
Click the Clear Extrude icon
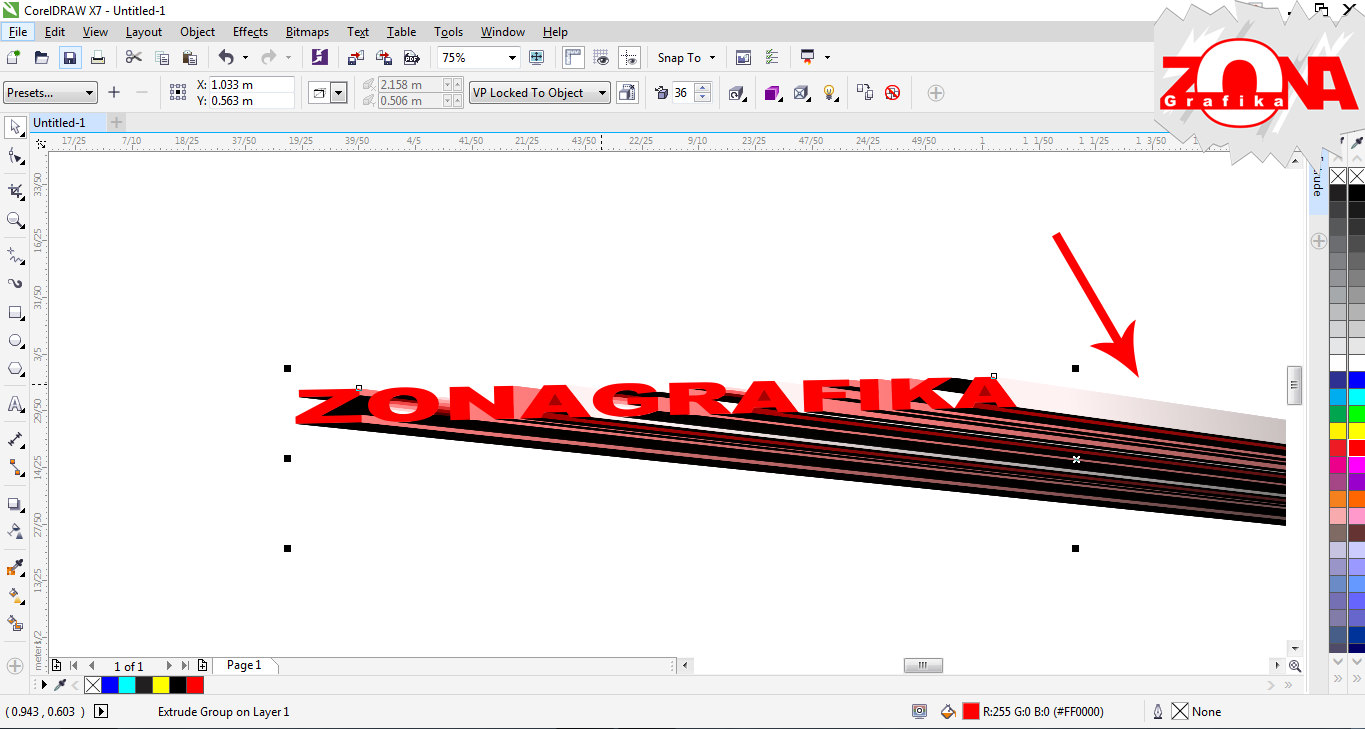pyautogui.click(x=892, y=92)
